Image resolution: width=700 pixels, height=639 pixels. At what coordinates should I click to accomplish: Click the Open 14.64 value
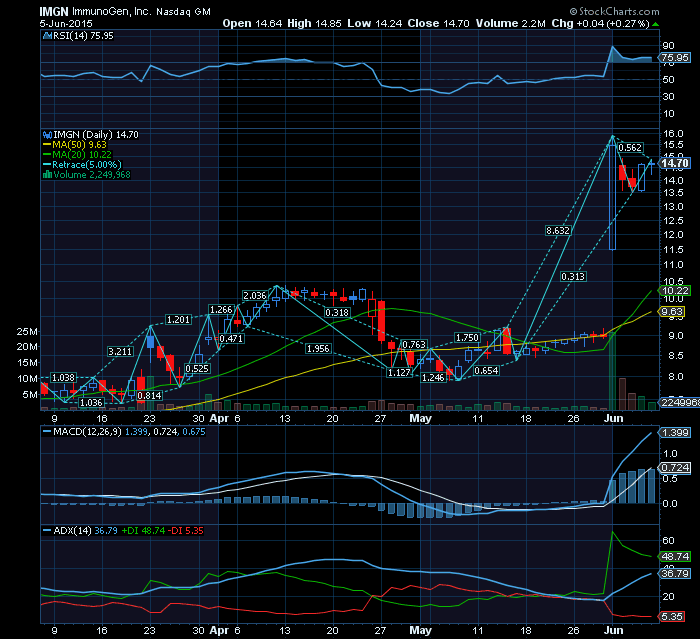coord(252,24)
